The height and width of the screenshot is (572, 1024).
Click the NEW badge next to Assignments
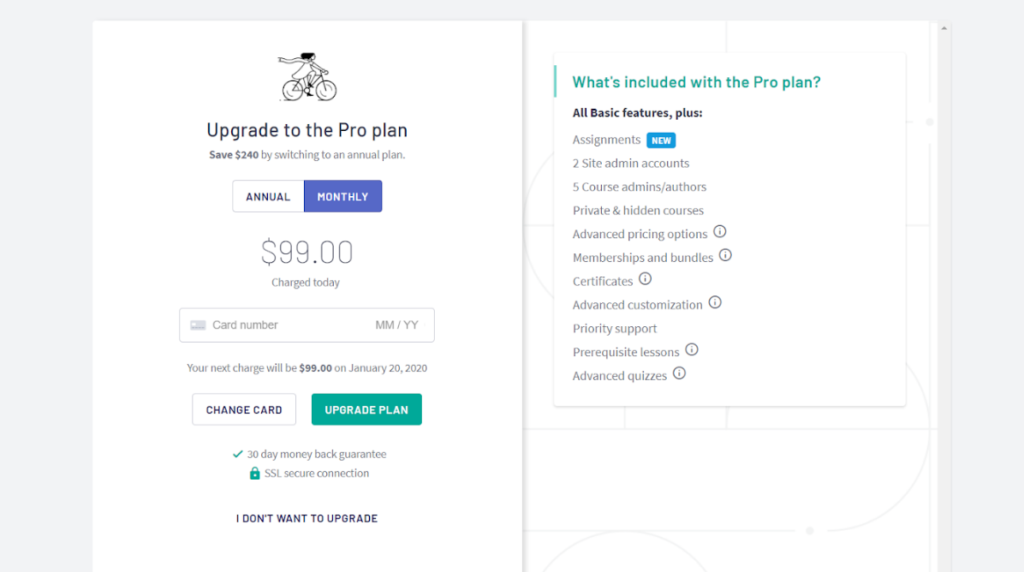(x=661, y=140)
